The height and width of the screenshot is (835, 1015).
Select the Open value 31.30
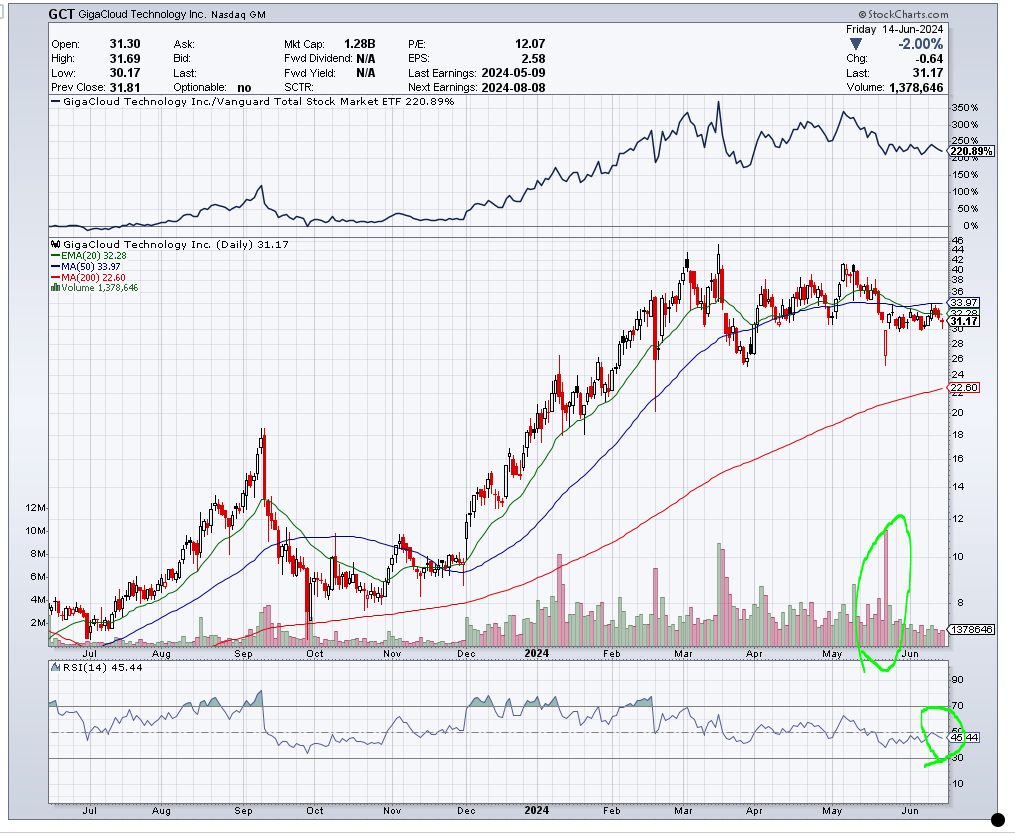point(125,44)
